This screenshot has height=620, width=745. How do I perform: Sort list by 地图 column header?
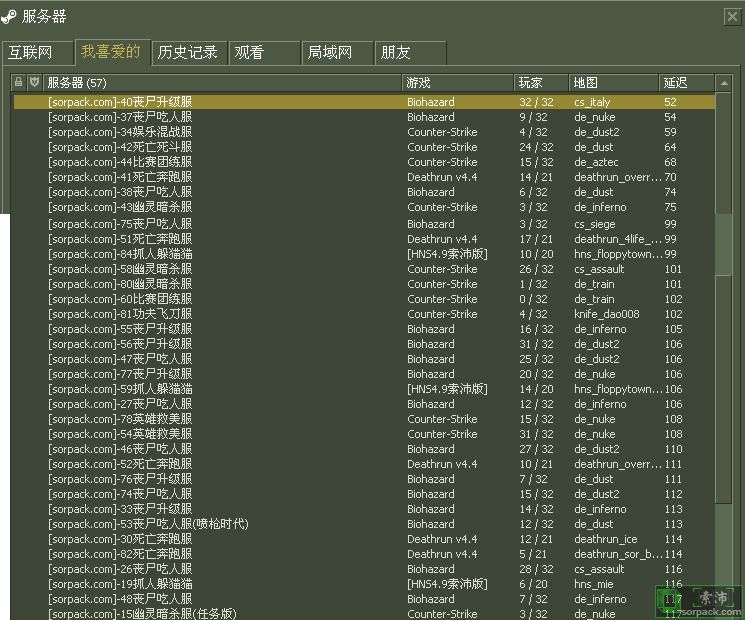pos(612,82)
